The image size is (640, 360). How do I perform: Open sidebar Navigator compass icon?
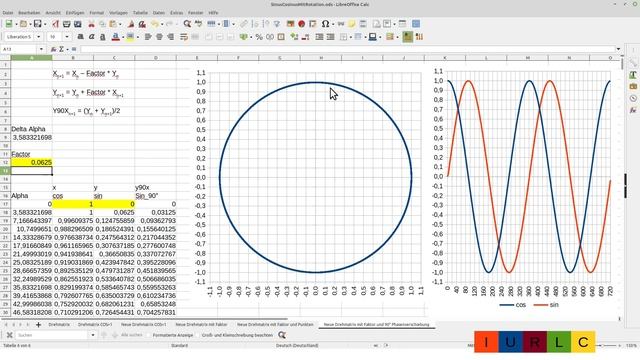[x=633, y=98]
